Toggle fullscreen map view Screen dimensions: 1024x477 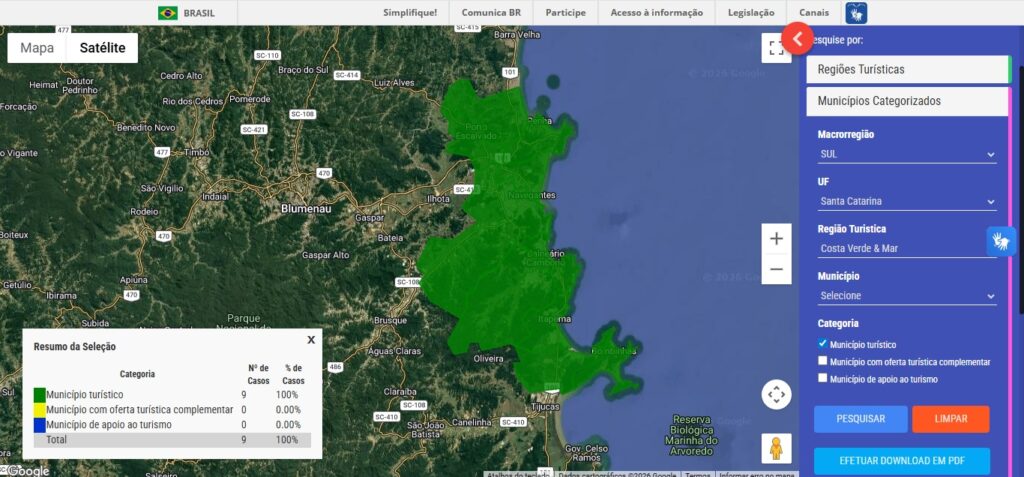[x=776, y=48]
